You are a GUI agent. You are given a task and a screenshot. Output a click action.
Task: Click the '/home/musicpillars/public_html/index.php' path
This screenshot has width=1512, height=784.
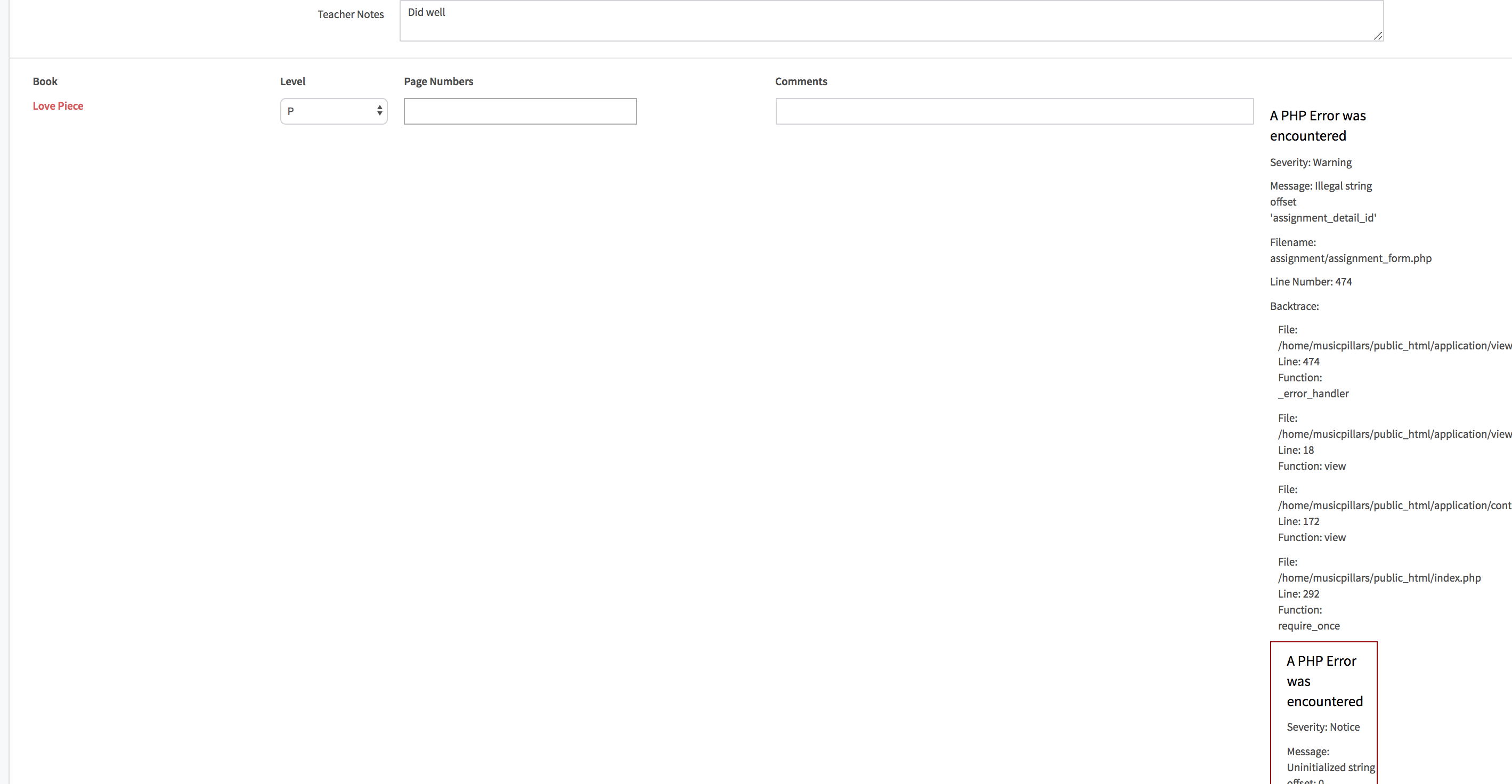click(1379, 577)
